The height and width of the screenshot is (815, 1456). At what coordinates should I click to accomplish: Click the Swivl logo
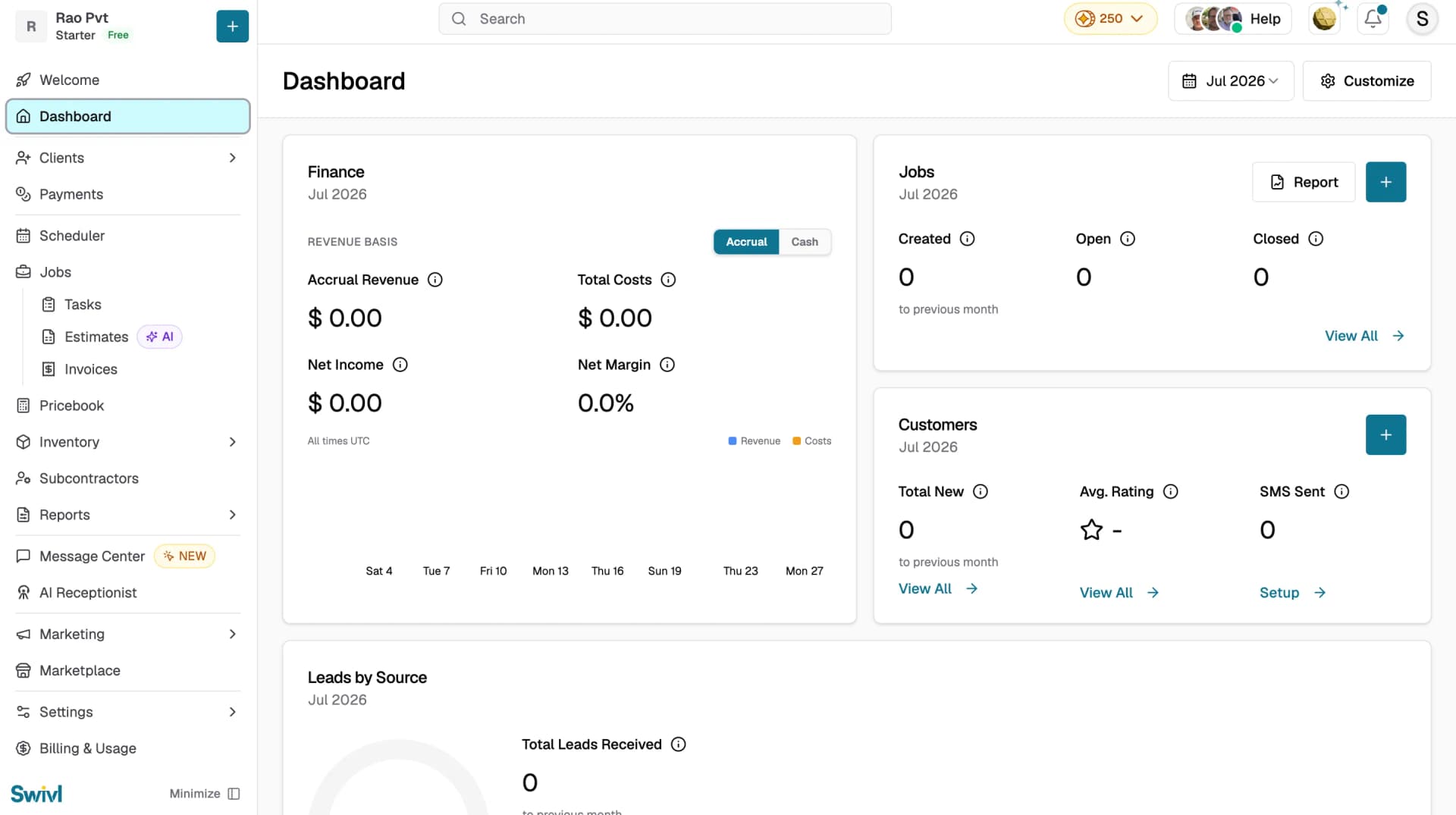36,794
